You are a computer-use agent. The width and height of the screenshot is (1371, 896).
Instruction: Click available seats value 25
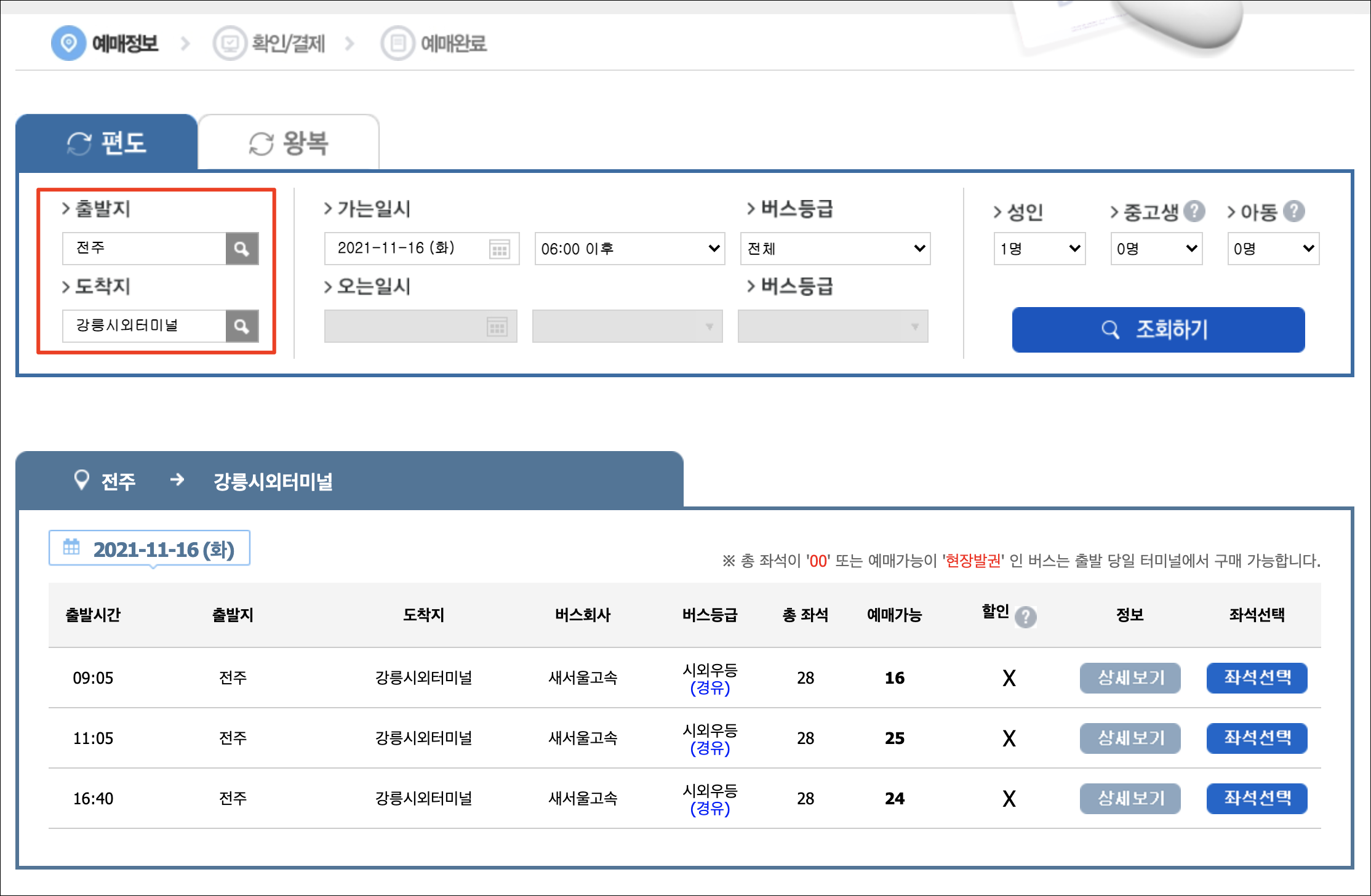point(894,738)
